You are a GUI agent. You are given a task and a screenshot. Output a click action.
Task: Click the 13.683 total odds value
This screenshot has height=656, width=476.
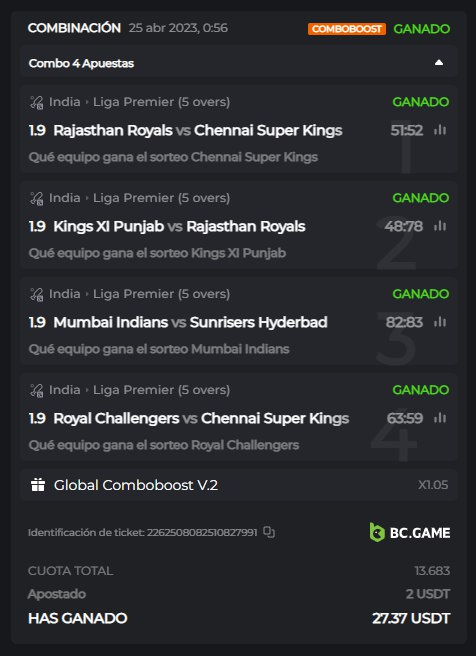(x=432, y=571)
